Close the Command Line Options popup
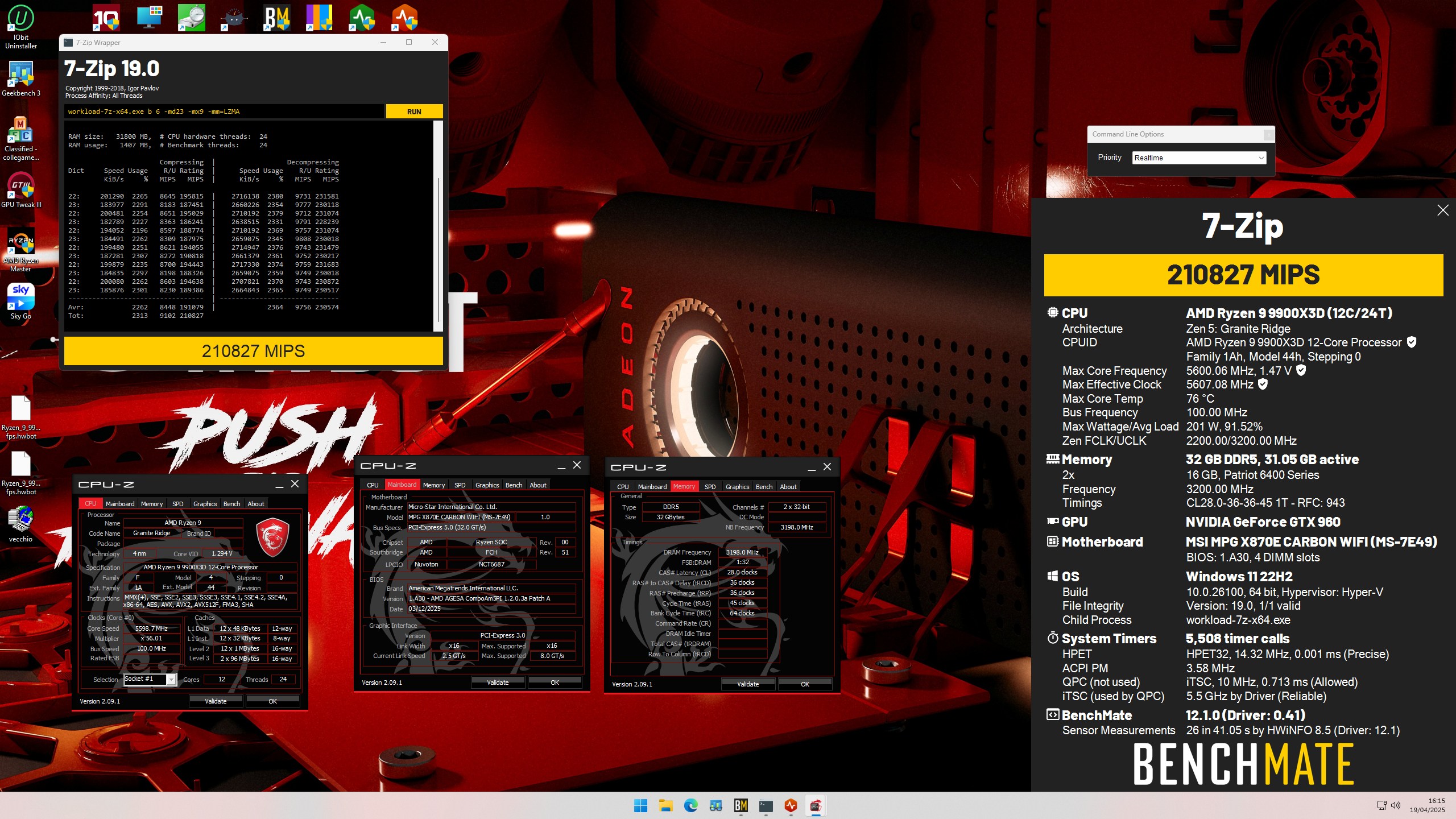 point(1268,134)
